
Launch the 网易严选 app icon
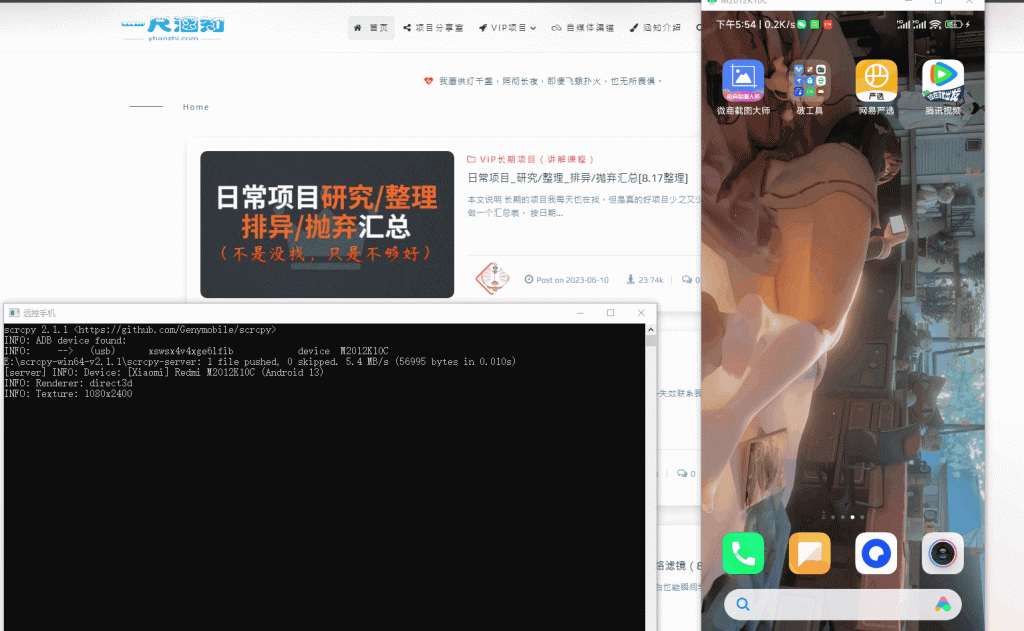[875, 78]
